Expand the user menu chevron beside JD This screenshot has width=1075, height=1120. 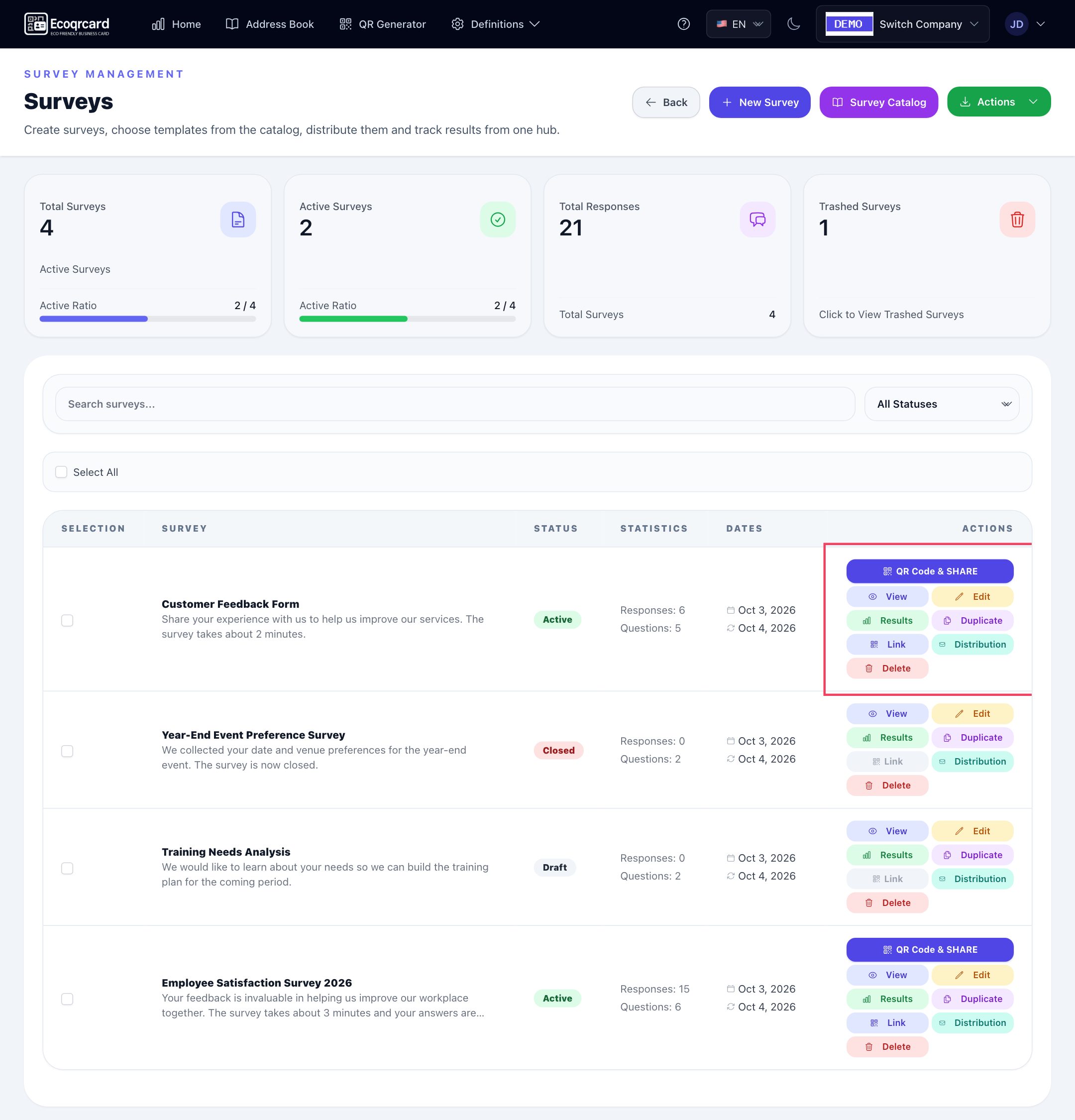[1040, 24]
